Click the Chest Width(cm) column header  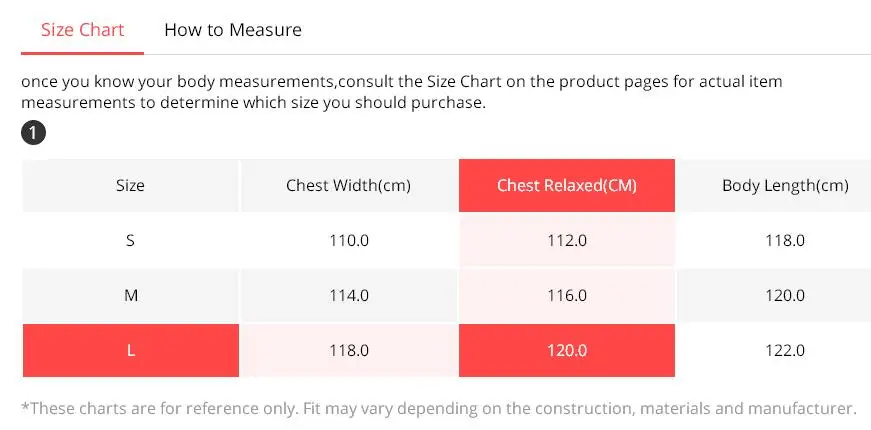348,185
